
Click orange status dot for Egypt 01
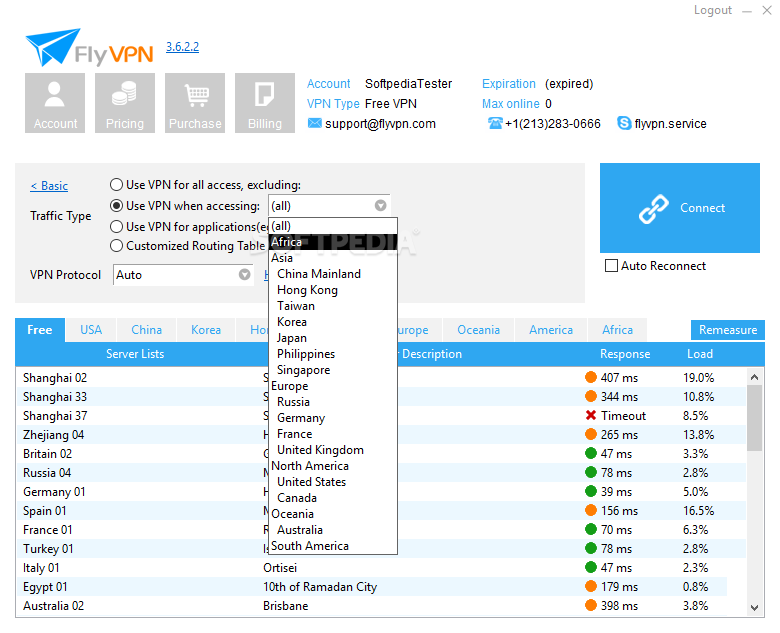[x=591, y=586]
